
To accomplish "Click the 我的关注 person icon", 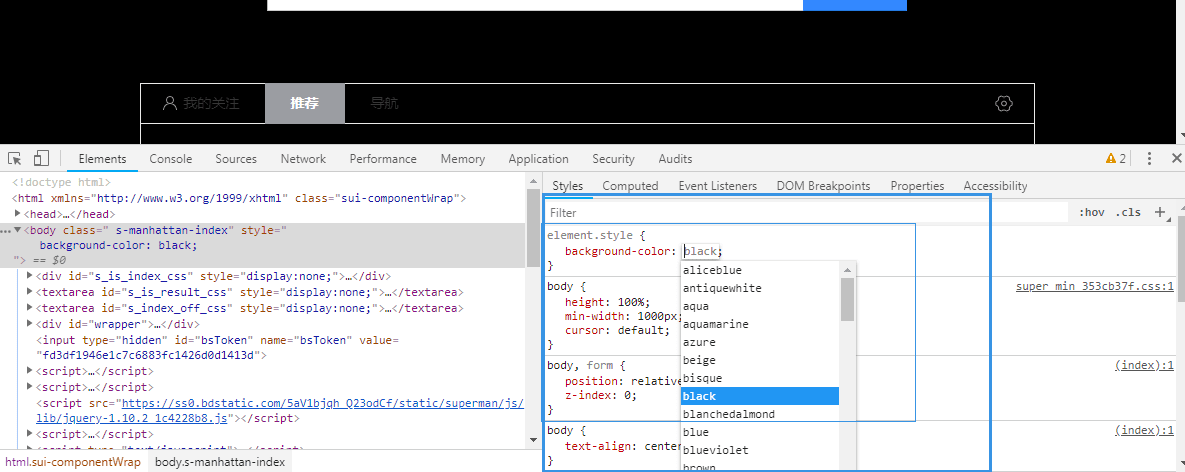I will [170, 103].
